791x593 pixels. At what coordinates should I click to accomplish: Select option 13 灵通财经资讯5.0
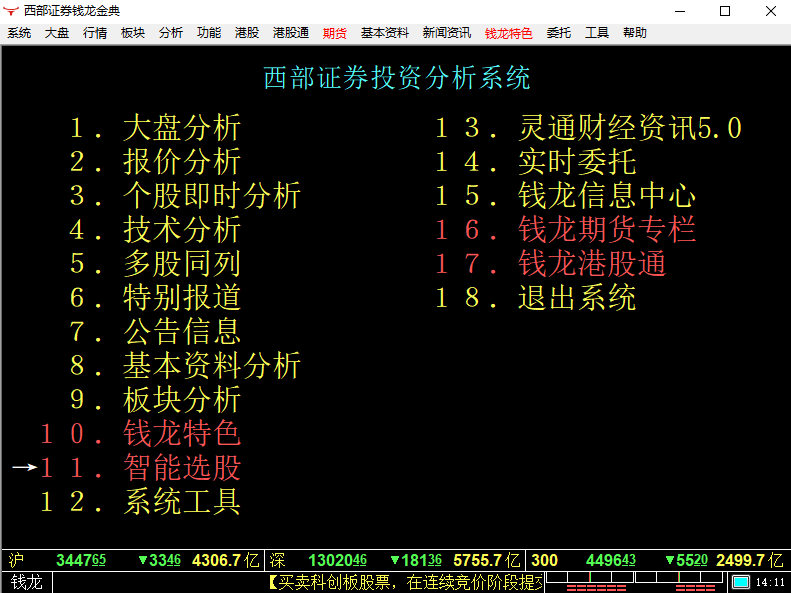pyautogui.click(x=588, y=127)
